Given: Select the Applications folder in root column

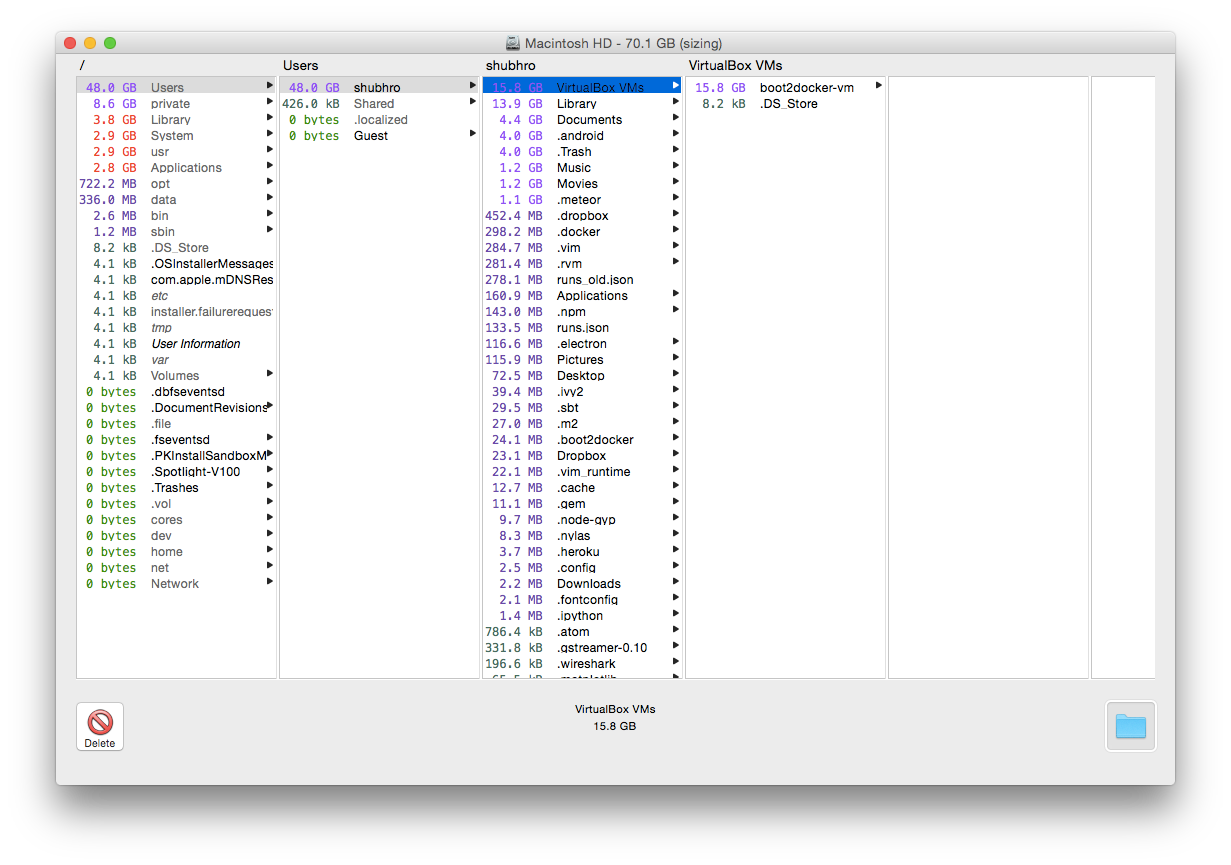Looking at the screenshot, I should 186,168.
